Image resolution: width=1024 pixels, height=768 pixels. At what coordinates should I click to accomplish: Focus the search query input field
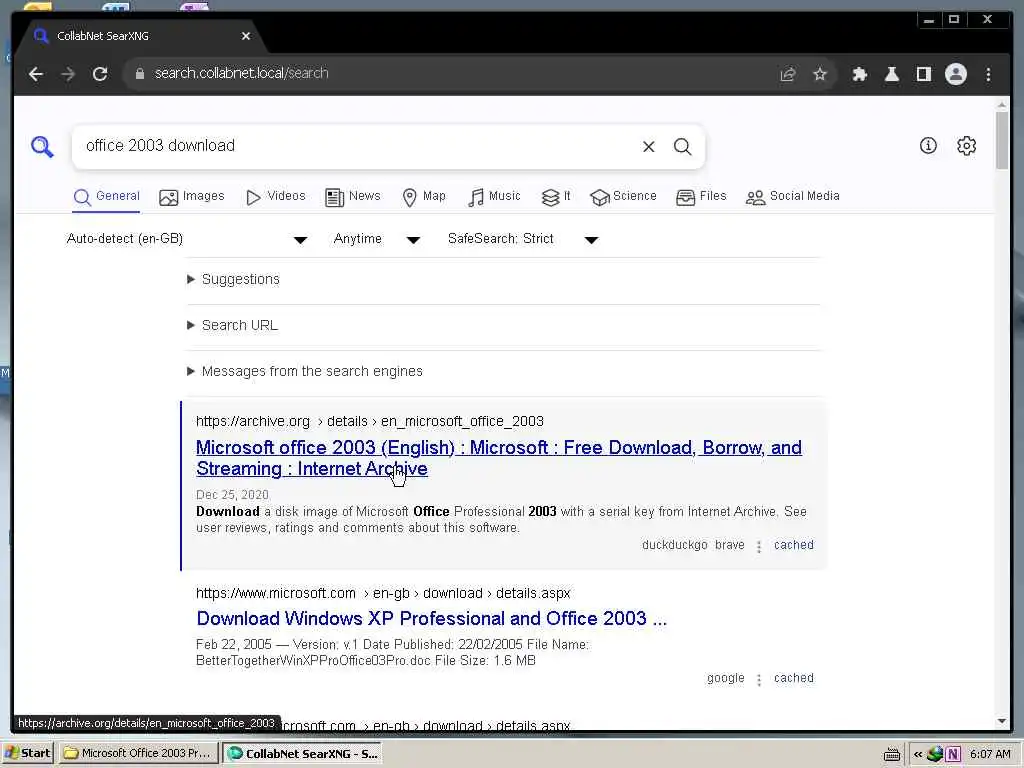click(x=356, y=146)
